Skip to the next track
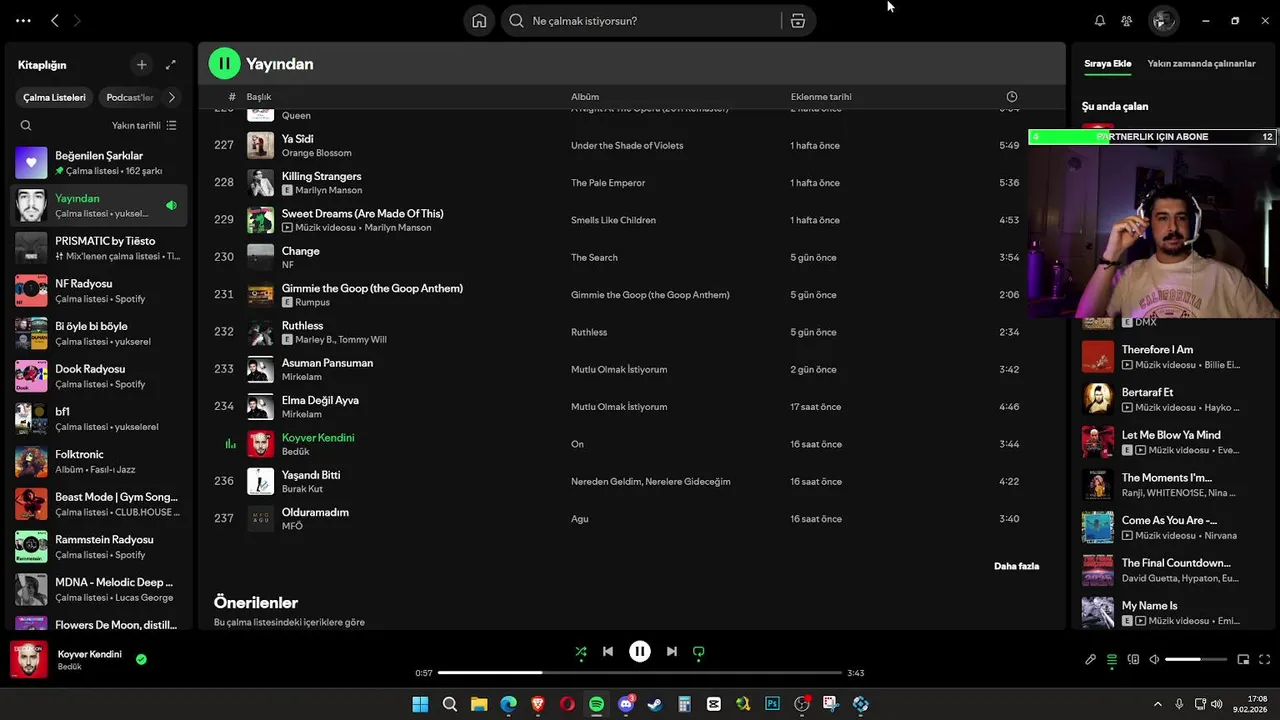 [x=672, y=652]
